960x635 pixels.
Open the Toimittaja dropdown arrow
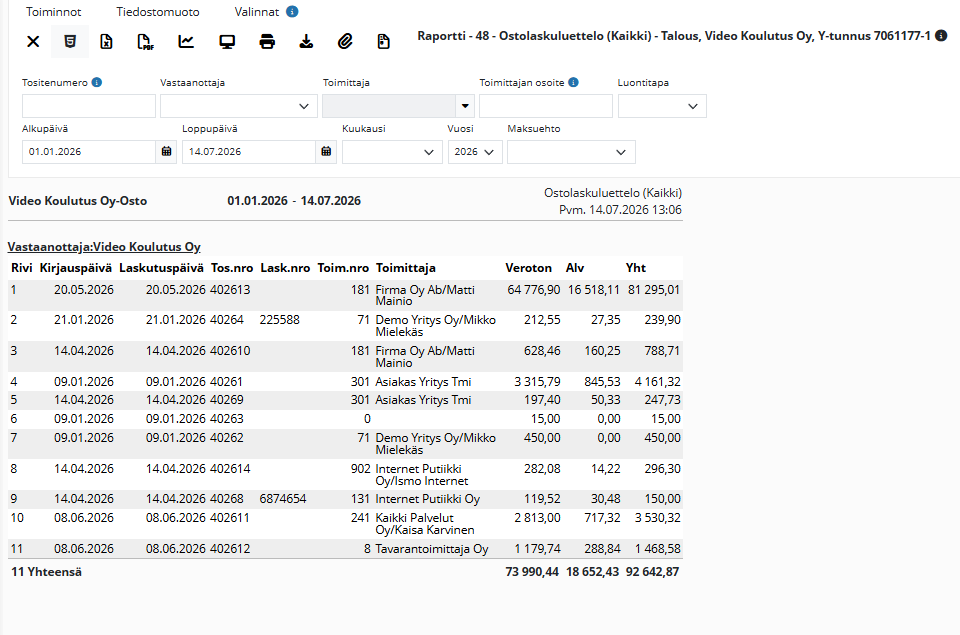point(465,106)
